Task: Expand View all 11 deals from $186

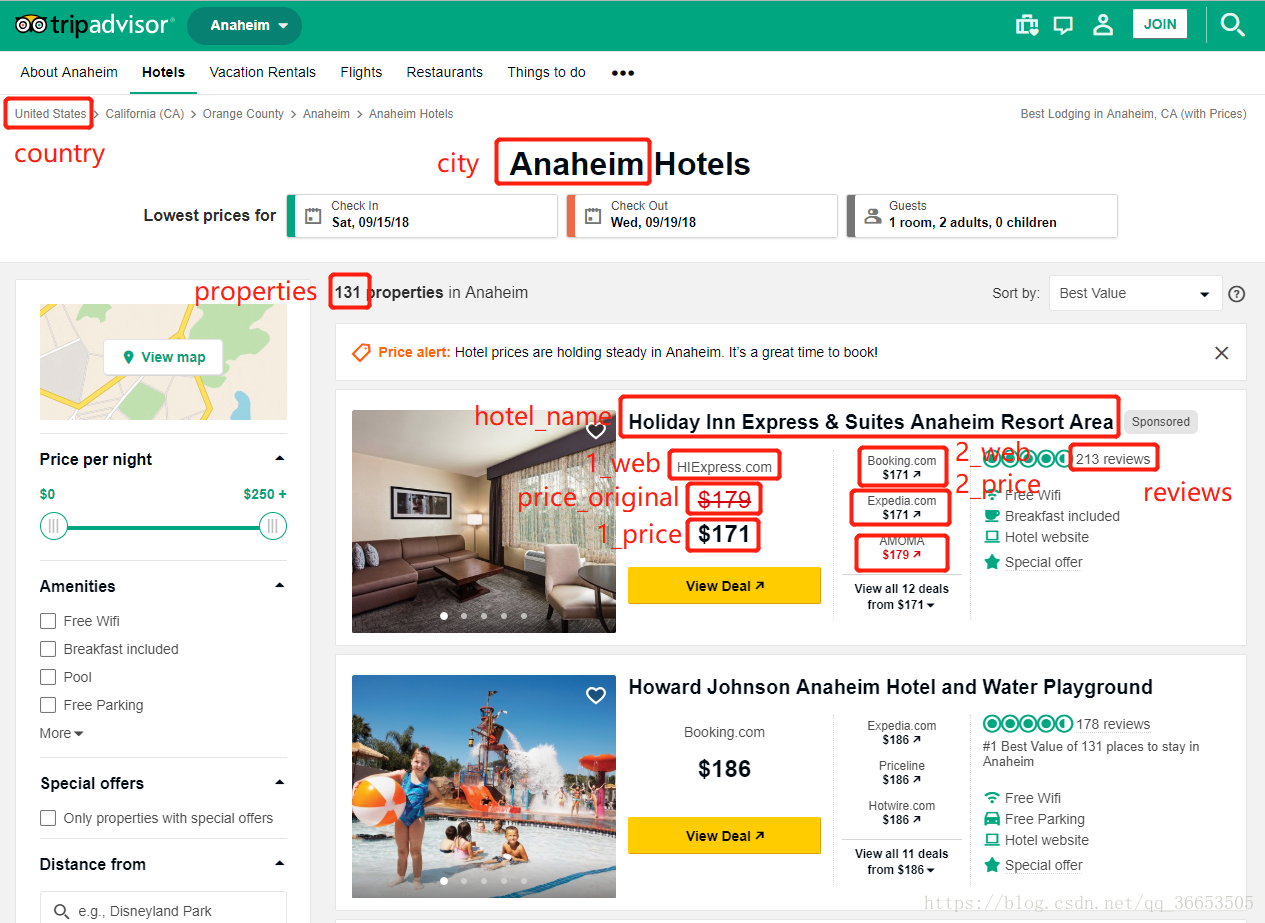Action: click(x=901, y=862)
